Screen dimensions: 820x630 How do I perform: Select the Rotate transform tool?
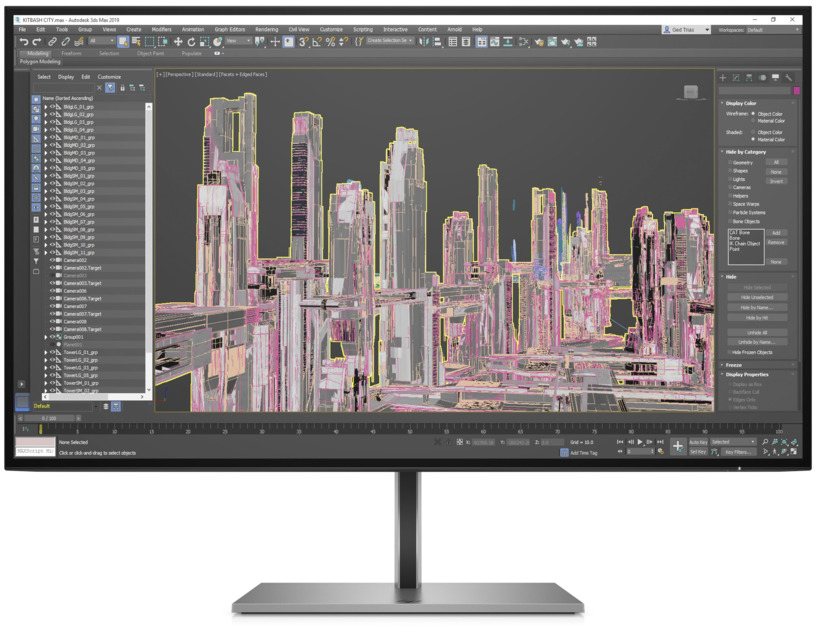[x=191, y=42]
